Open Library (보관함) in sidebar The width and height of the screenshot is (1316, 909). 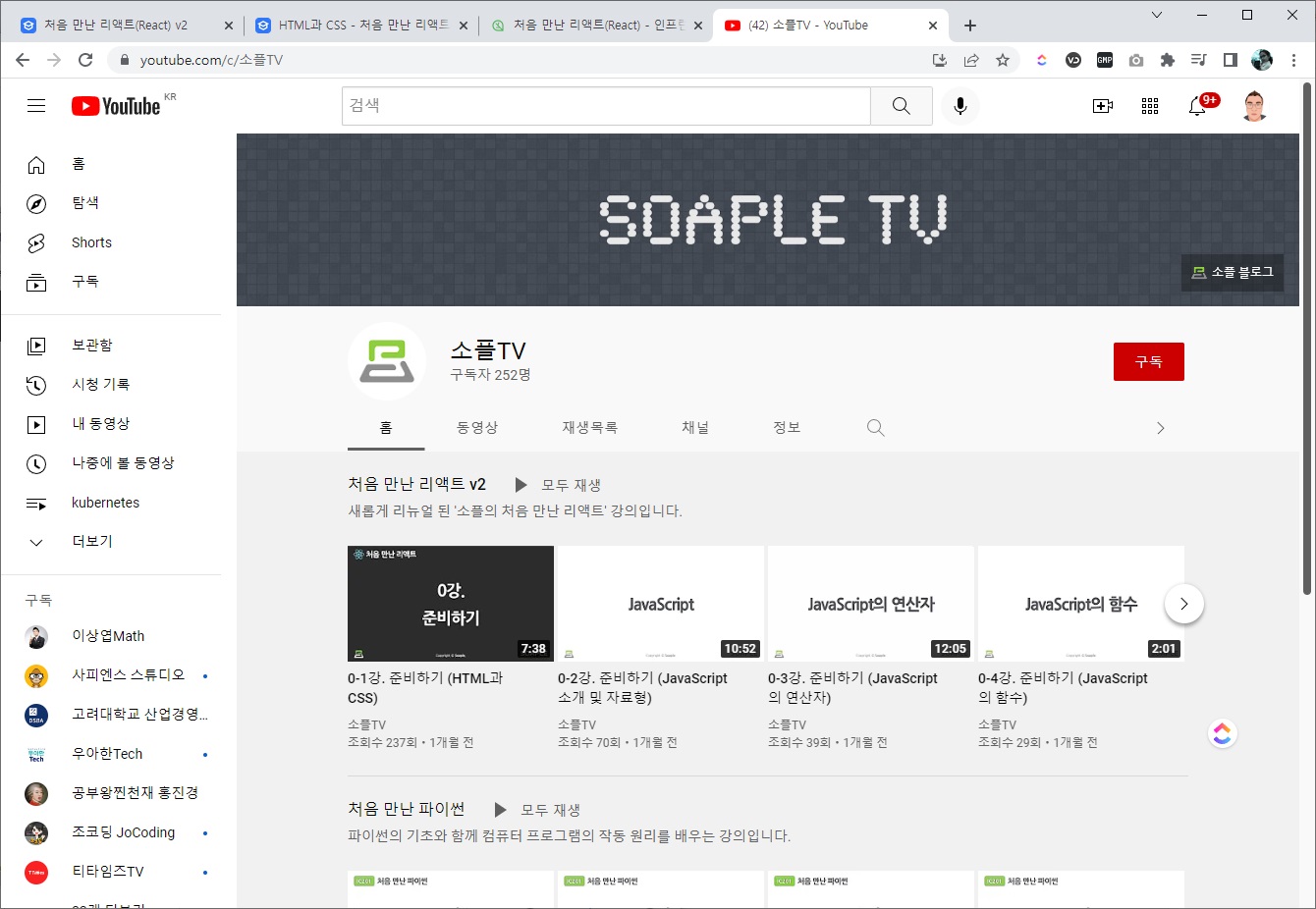[x=111, y=346]
